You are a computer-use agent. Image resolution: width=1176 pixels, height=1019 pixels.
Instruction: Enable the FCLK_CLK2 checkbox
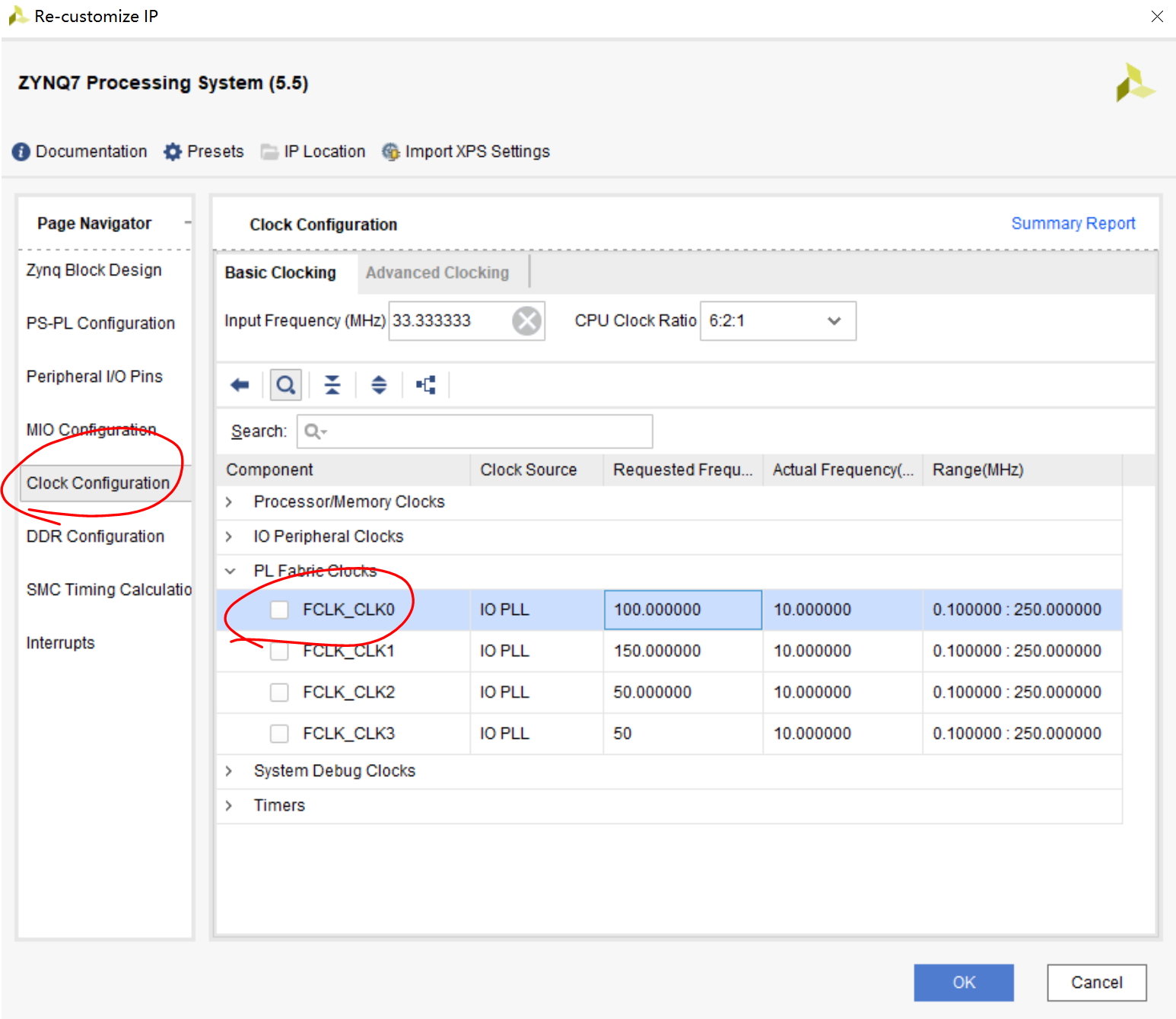pos(280,693)
